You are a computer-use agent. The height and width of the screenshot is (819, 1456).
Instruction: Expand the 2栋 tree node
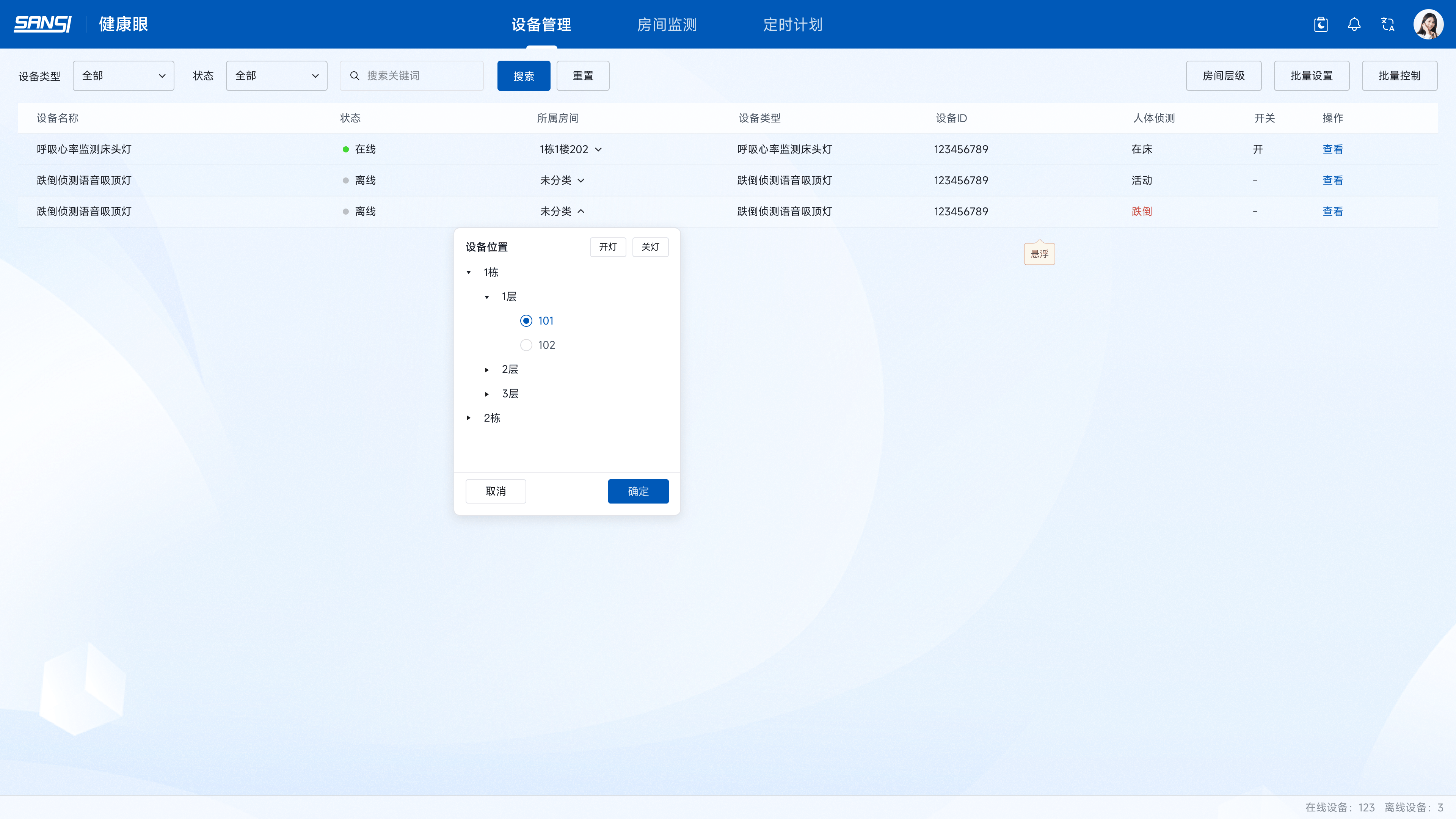(x=469, y=418)
